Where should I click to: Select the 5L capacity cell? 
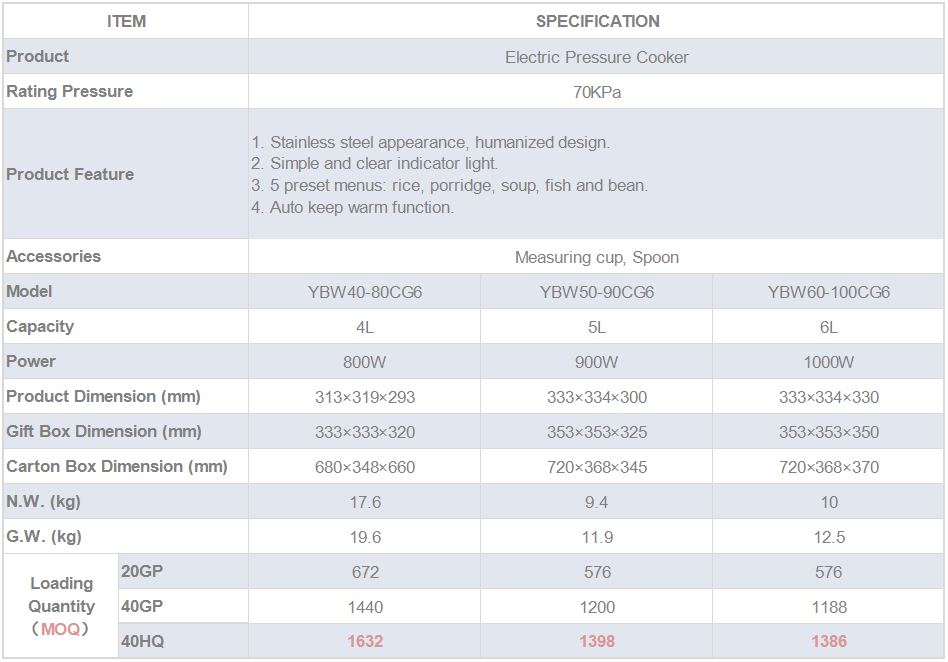pos(597,327)
